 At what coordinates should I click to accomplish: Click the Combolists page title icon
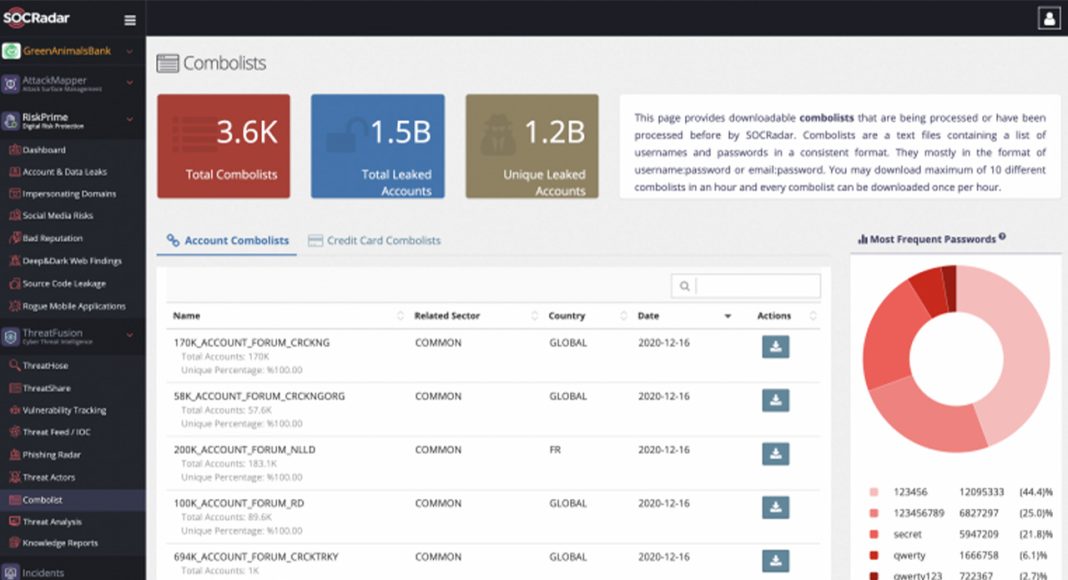pos(168,63)
